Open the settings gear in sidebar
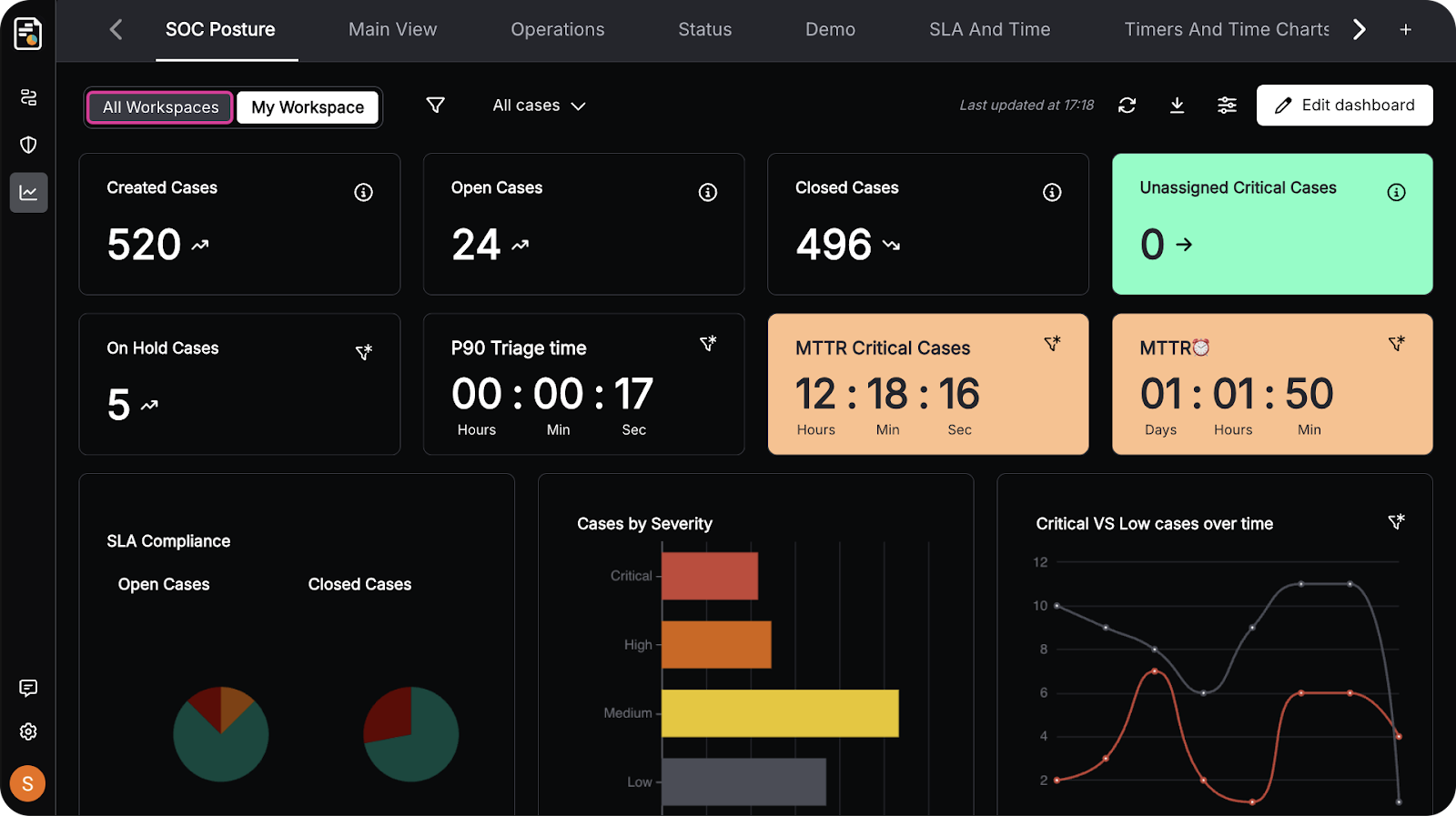The width and height of the screenshot is (1456, 816). coord(28,731)
